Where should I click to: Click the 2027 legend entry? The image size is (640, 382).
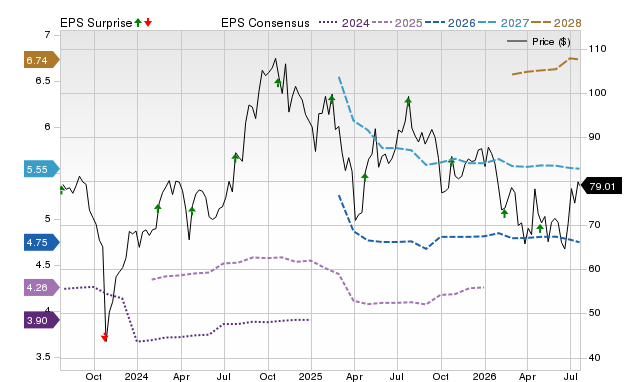503,23
